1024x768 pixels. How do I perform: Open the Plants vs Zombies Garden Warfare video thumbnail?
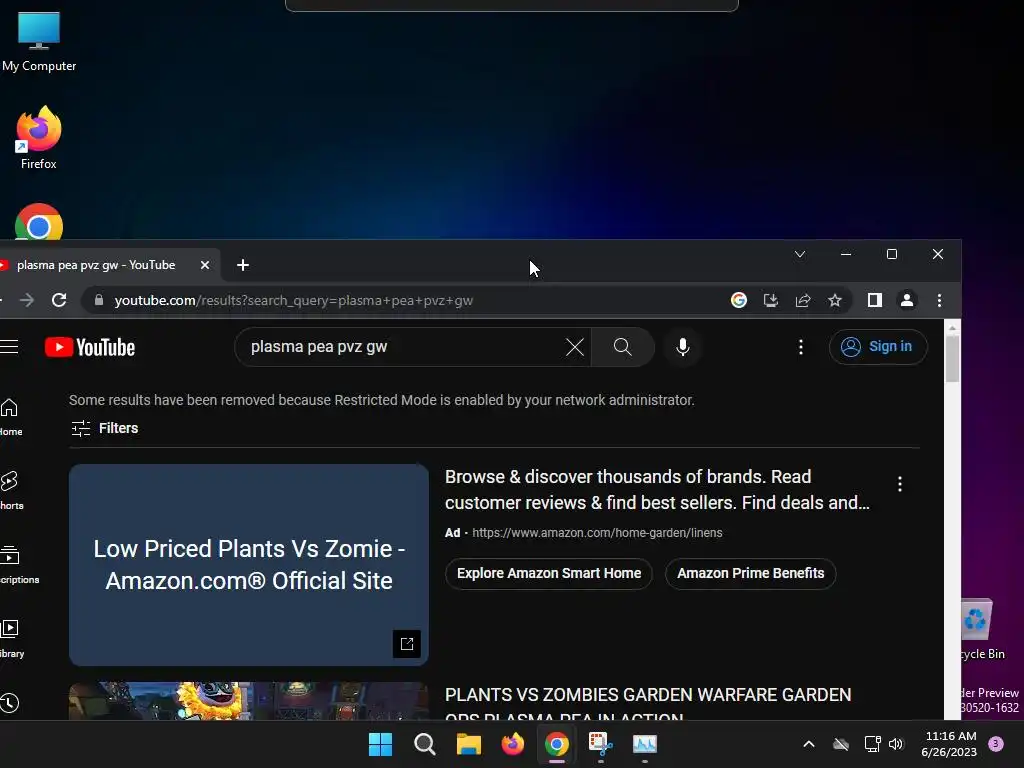click(x=249, y=701)
